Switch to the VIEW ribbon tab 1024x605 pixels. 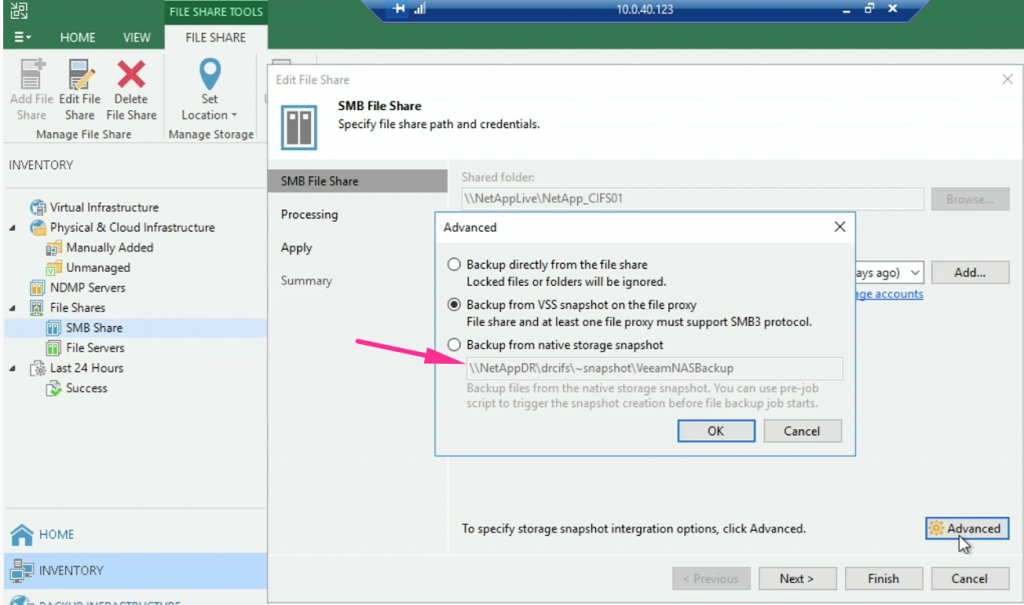point(136,37)
